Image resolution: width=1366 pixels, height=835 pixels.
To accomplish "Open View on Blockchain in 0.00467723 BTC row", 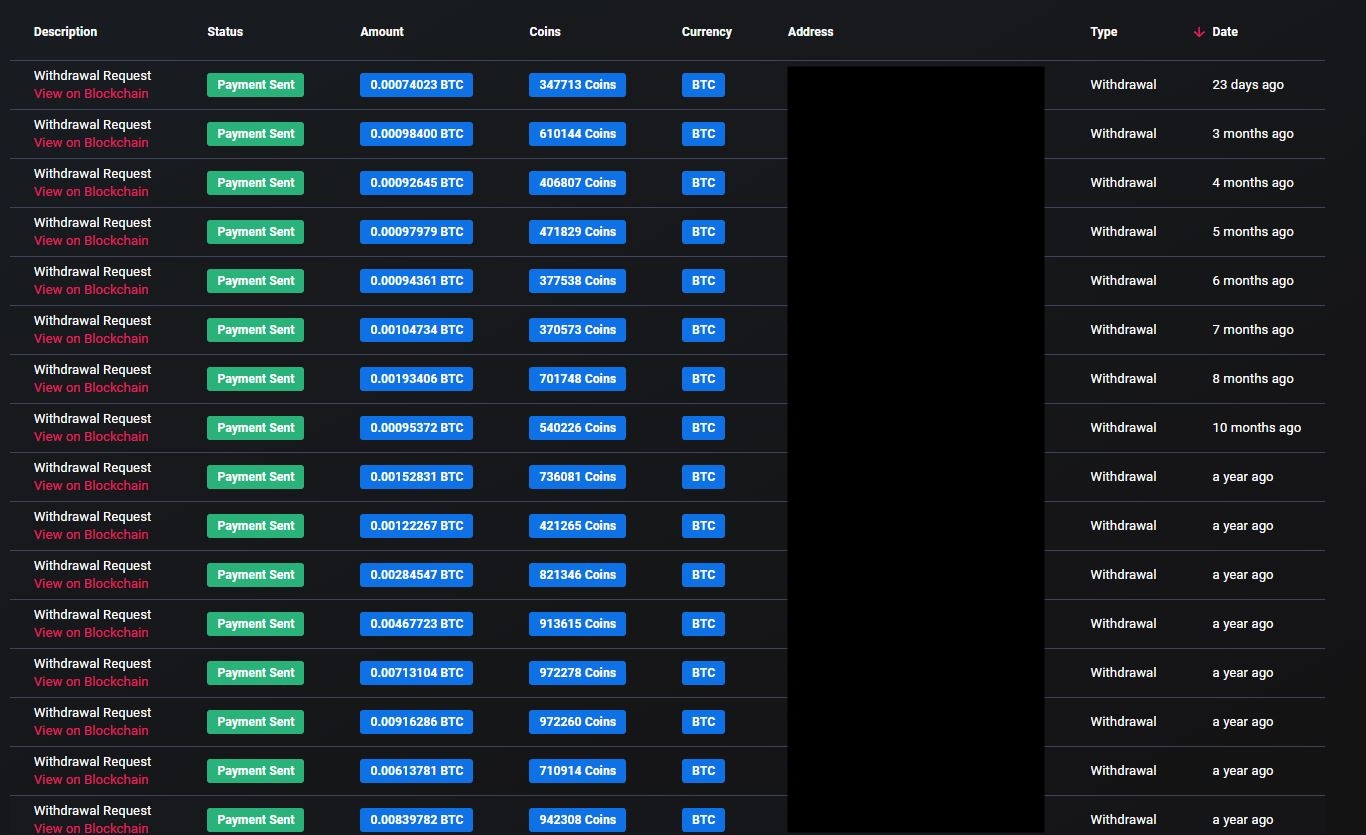I will (x=91, y=633).
